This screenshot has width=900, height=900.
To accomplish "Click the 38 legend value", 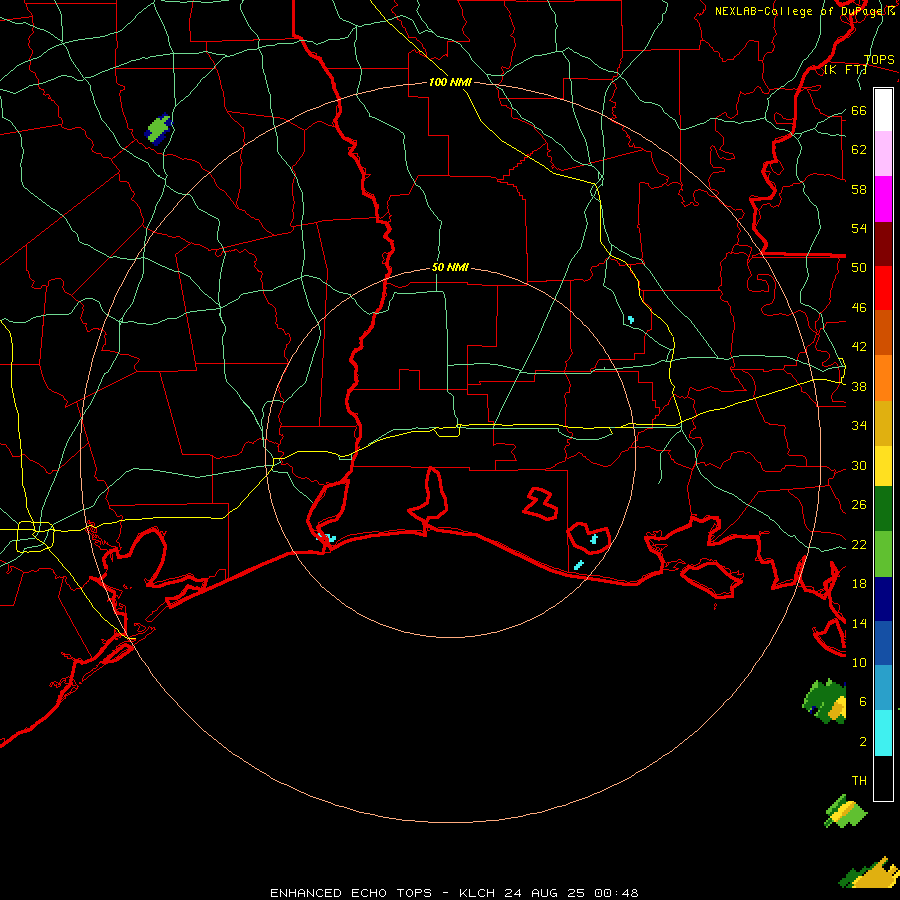I will click(859, 386).
